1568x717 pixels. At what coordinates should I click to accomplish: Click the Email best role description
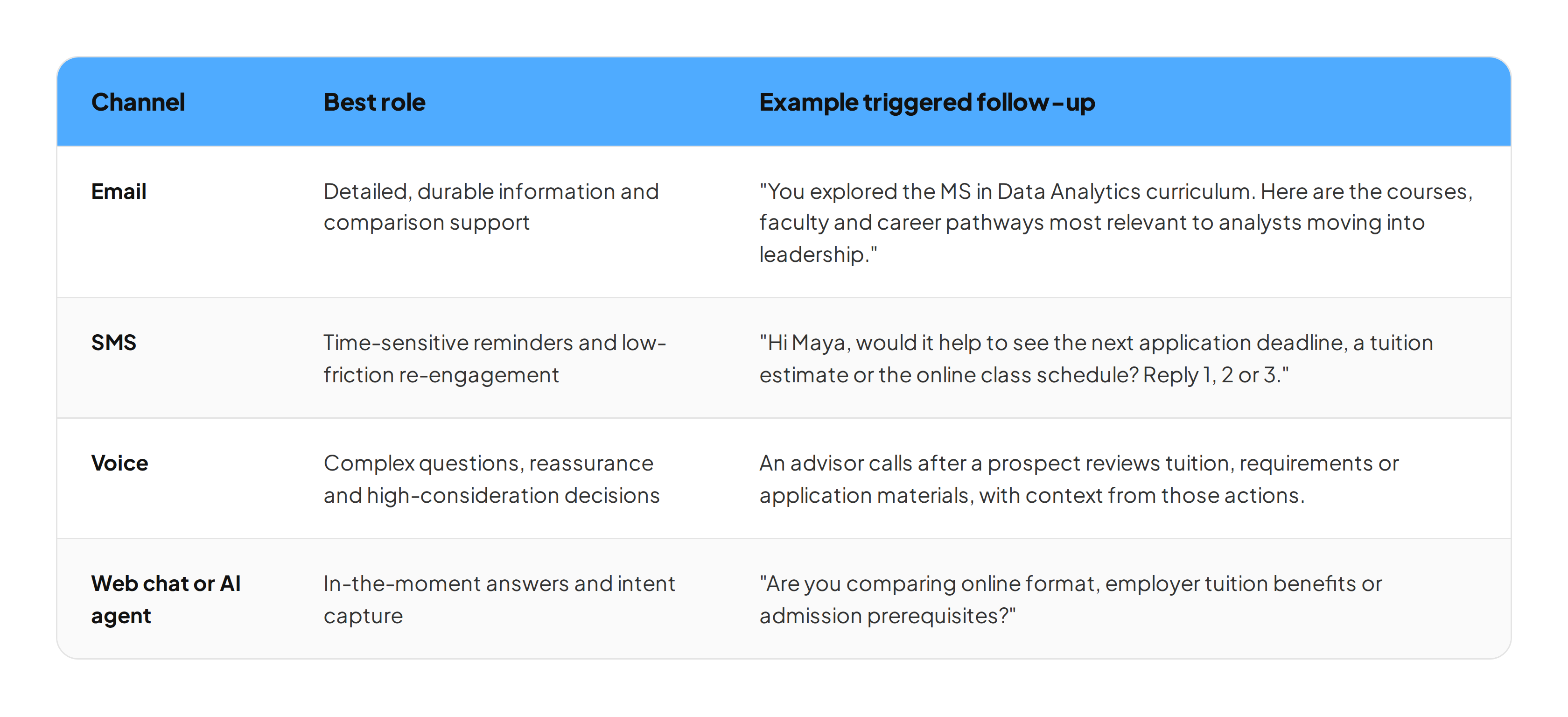point(491,207)
